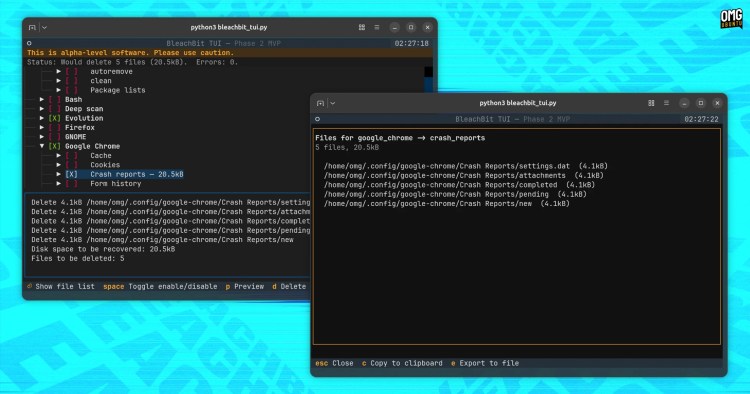Click the 02:27:22 clock
Viewport: 750px width, 394px height.
click(x=701, y=119)
